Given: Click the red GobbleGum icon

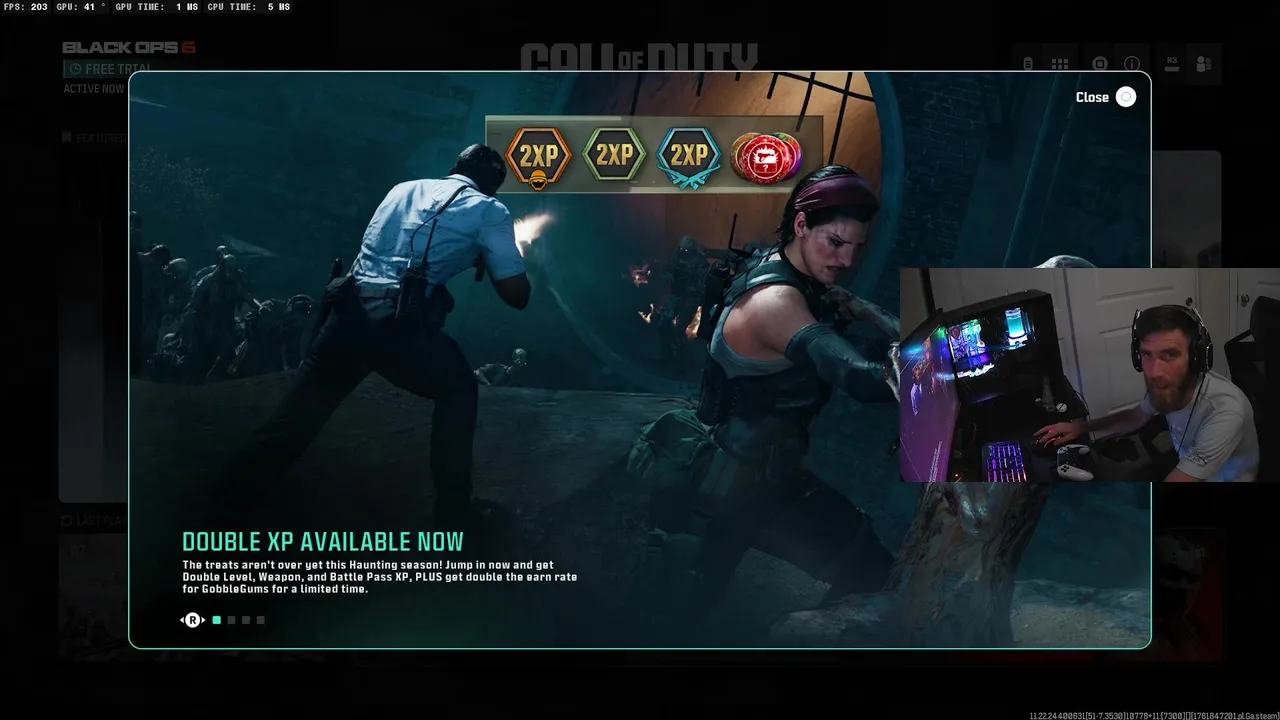Looking at the screenshot, I should pos(766,157).
